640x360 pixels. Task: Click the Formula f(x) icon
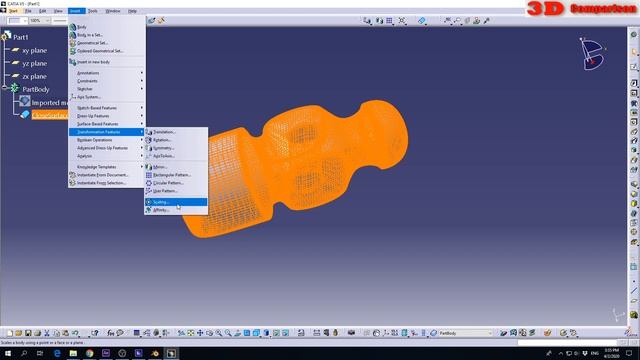[x=111, y=333]
